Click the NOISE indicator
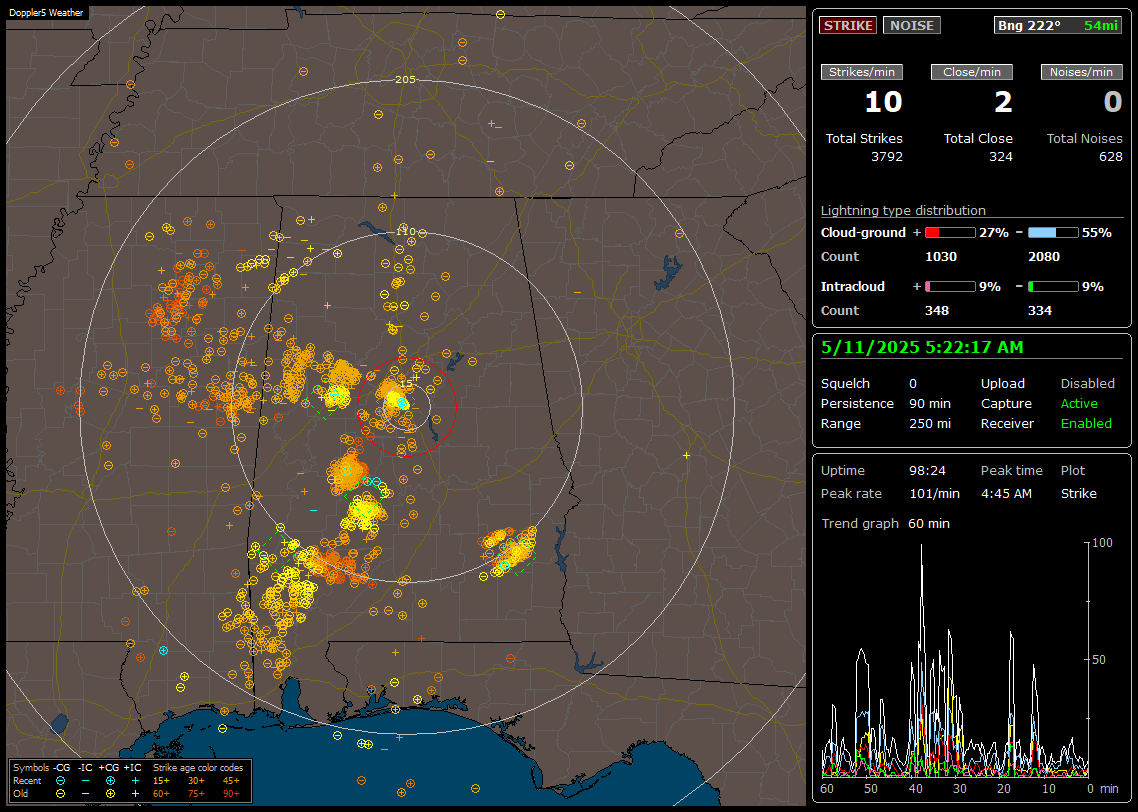The height and width of the screenshot is (812, 1138). coord(912,25)
